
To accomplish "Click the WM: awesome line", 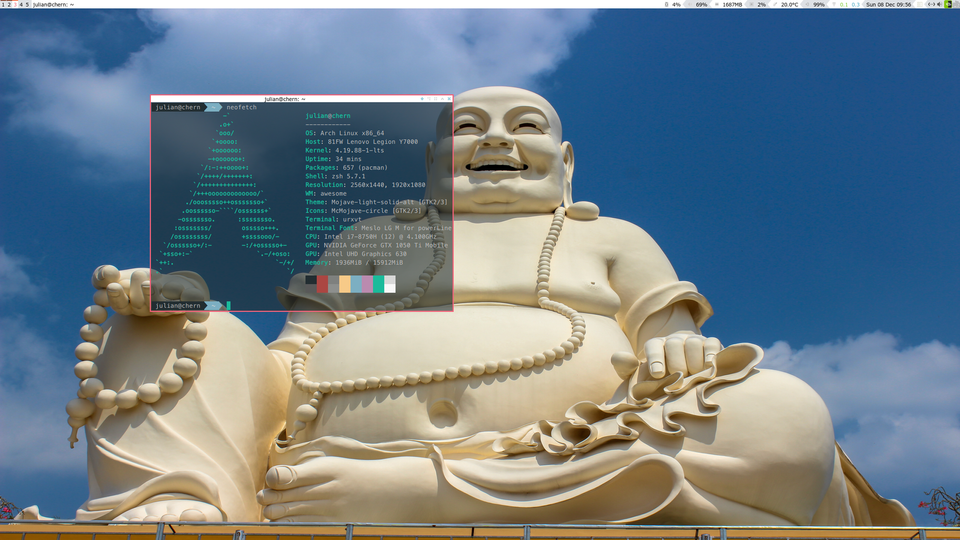I will click(326, 193).
